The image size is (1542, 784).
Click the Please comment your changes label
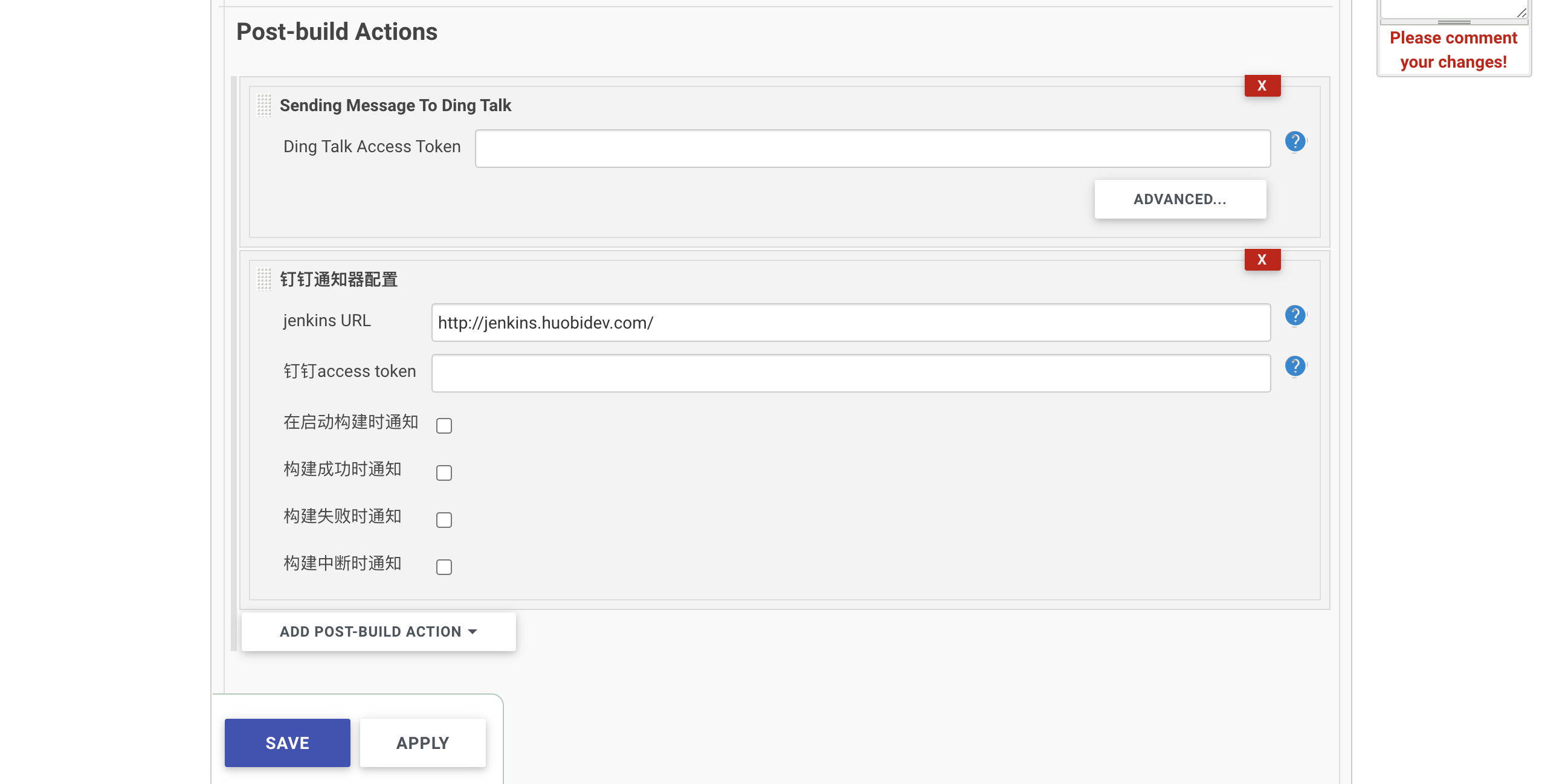click(x=1454, y=50)
